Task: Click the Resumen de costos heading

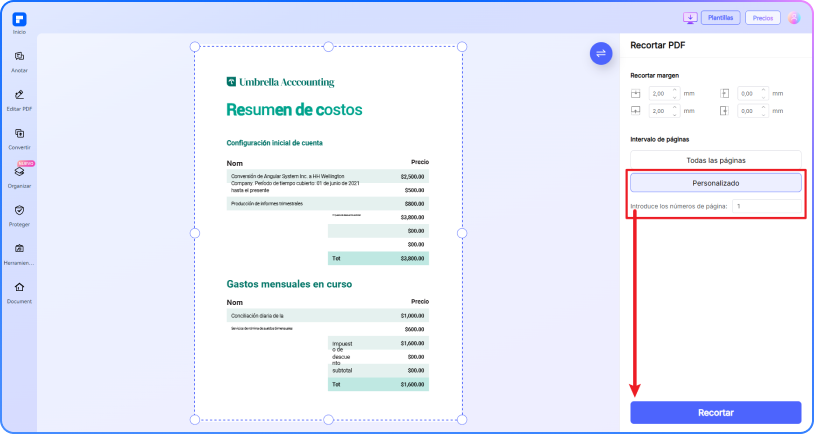Action: tap(294, 110)
